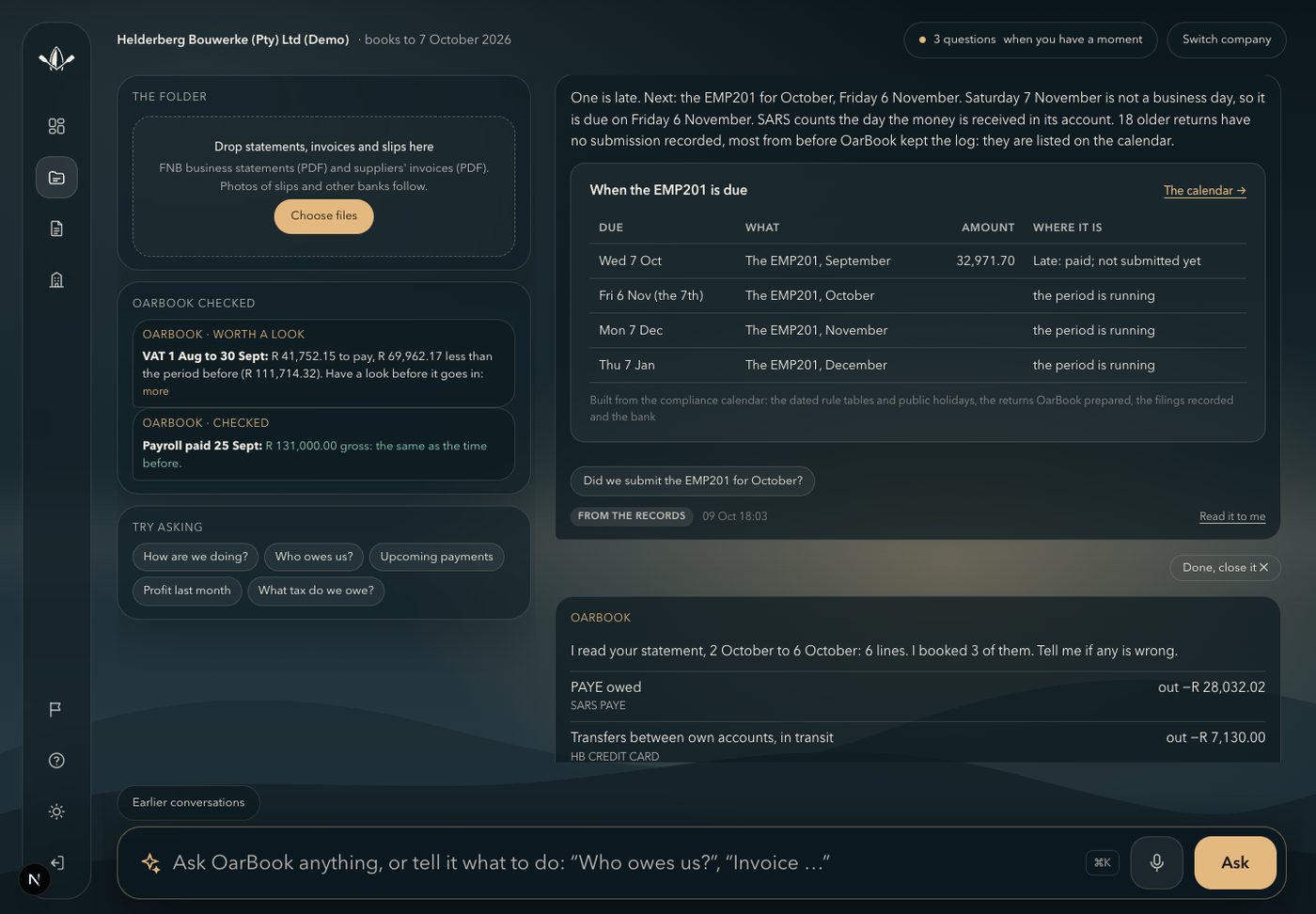Select 'Profit last month' suggestion chip
1316x914 pixels.
click(x=187, y=591)
